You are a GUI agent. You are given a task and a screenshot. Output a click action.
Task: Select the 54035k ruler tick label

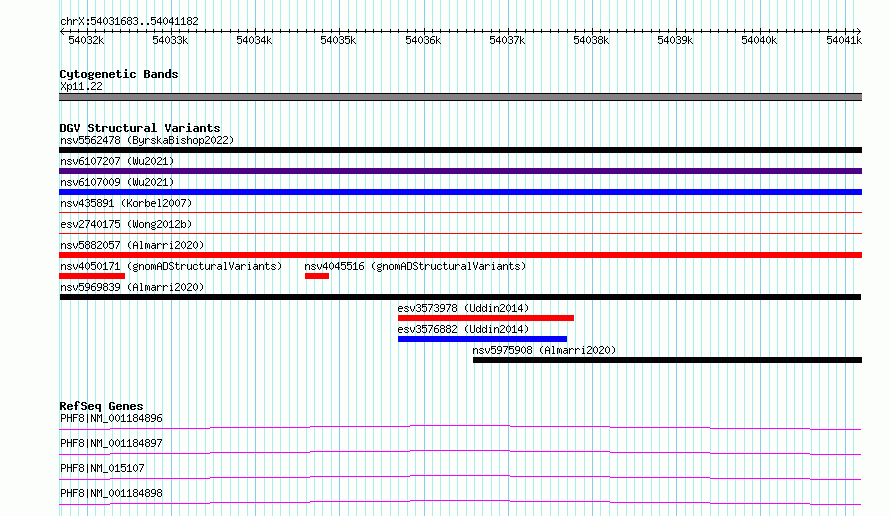coord(338,40)
